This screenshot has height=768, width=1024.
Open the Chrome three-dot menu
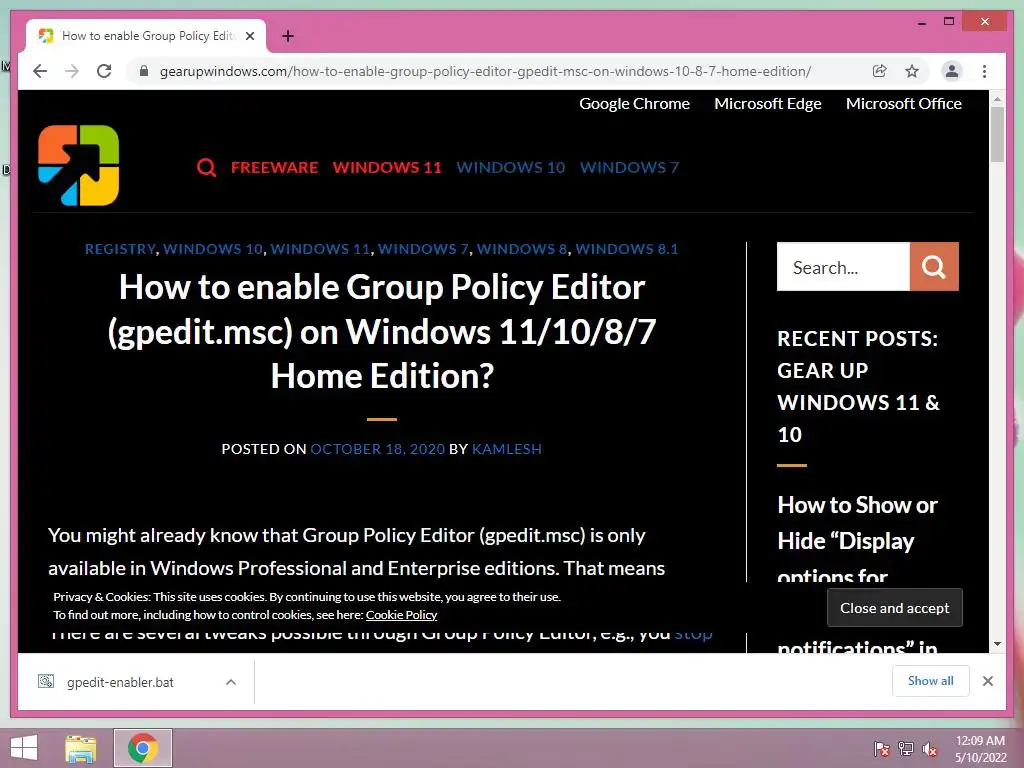click(984, 71)
